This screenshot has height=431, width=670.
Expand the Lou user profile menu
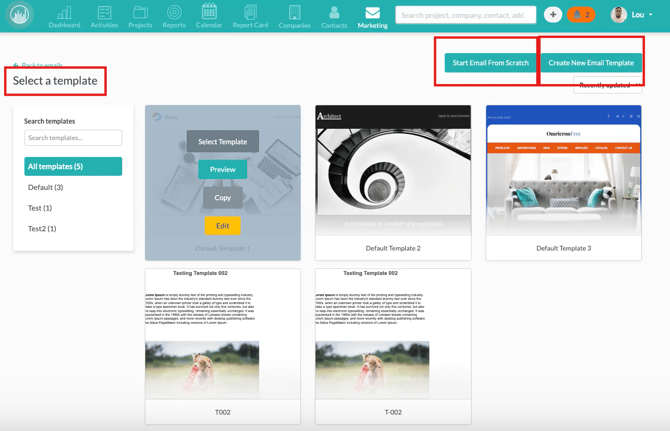point(633,15)
